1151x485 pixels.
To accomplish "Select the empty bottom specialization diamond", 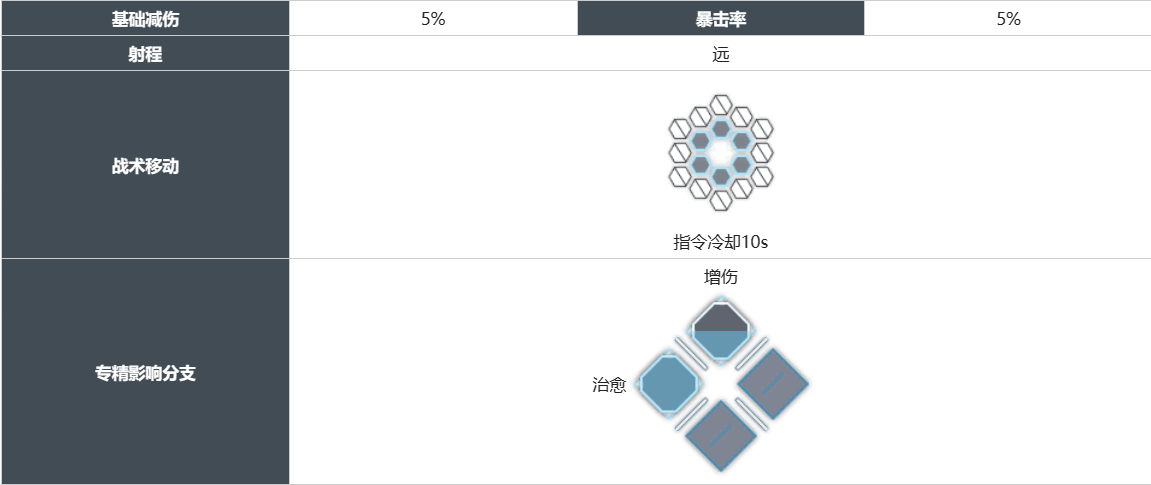I will [721, 435].
